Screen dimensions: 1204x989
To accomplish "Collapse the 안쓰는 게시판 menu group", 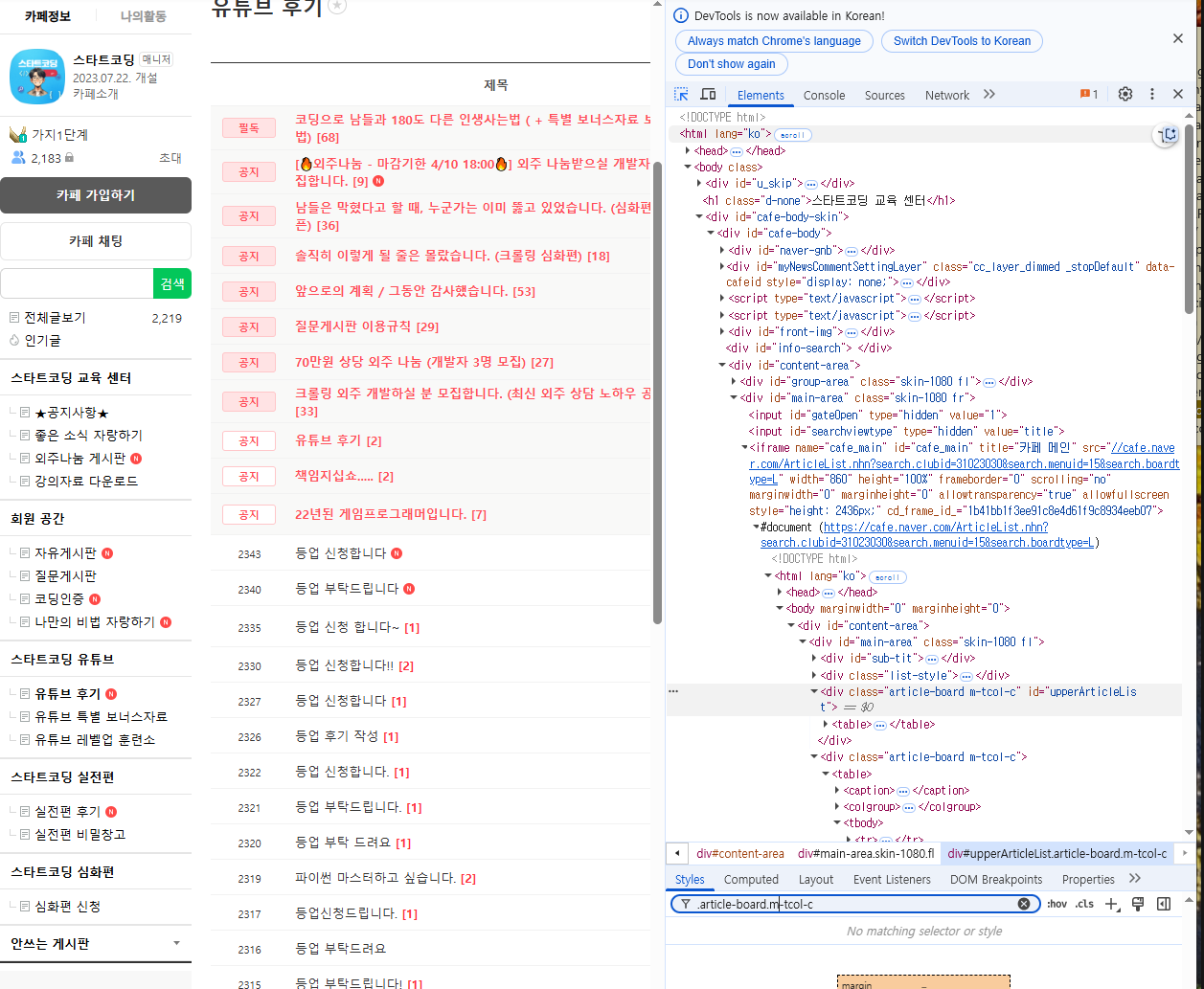I will click(x=176, y=944).
